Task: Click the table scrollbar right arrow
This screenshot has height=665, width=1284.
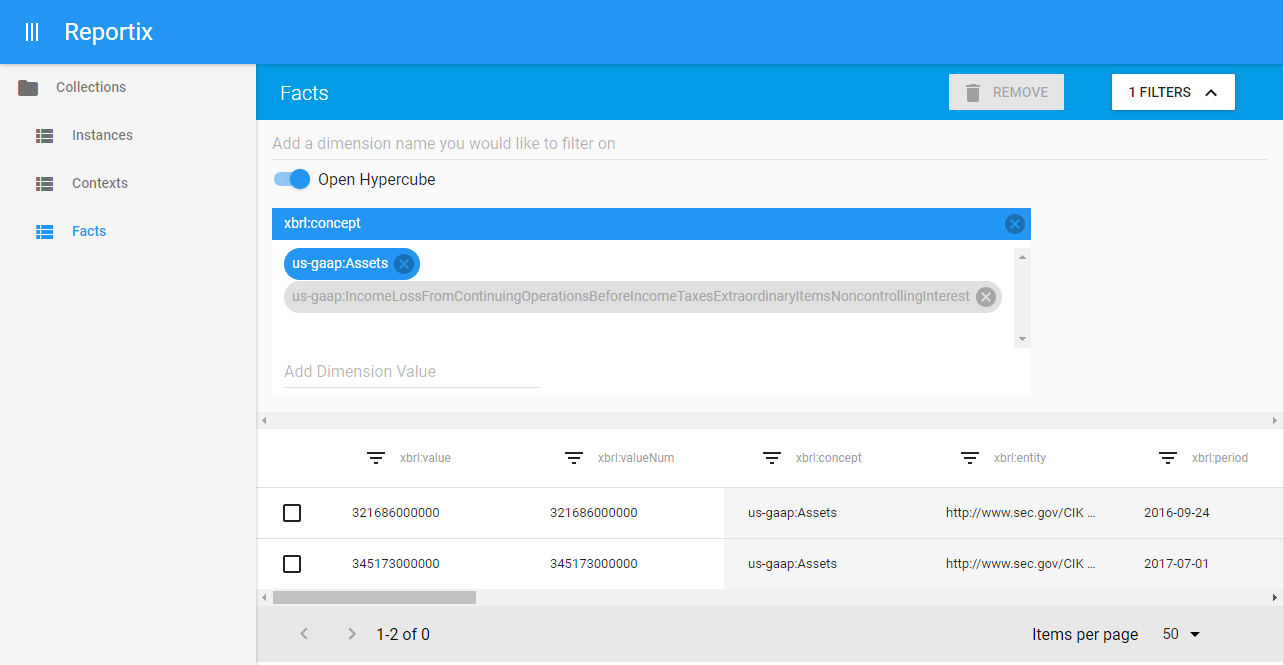Action: click(1275, 597)
